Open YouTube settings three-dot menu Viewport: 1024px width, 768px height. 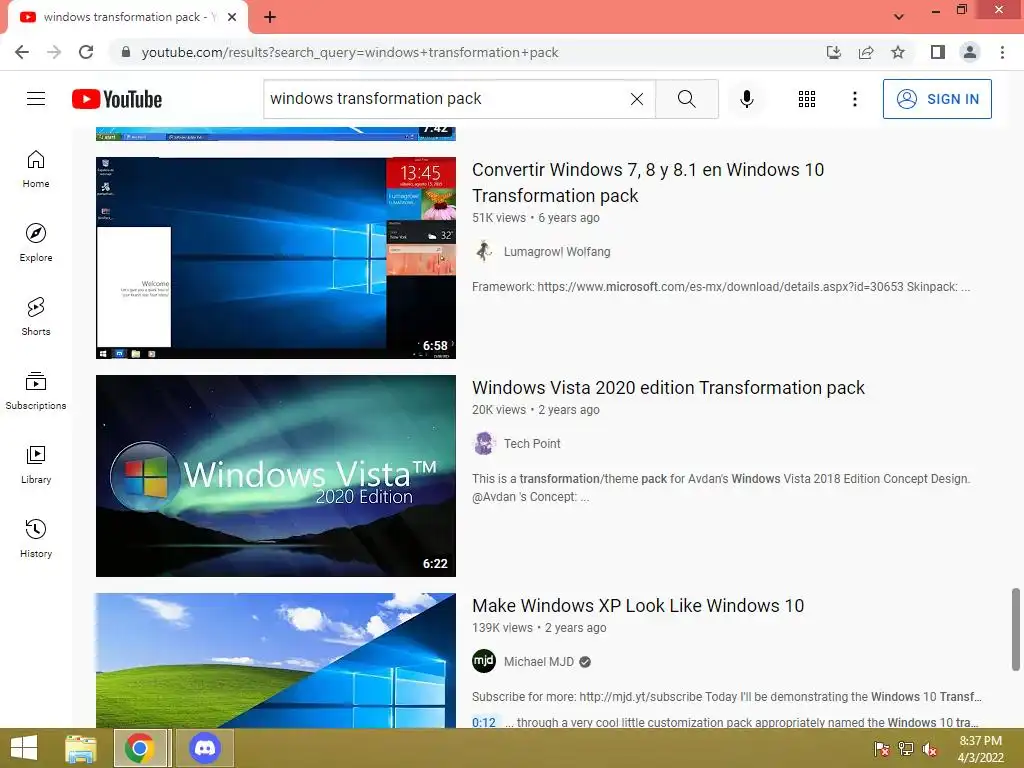tap(854, 99)
